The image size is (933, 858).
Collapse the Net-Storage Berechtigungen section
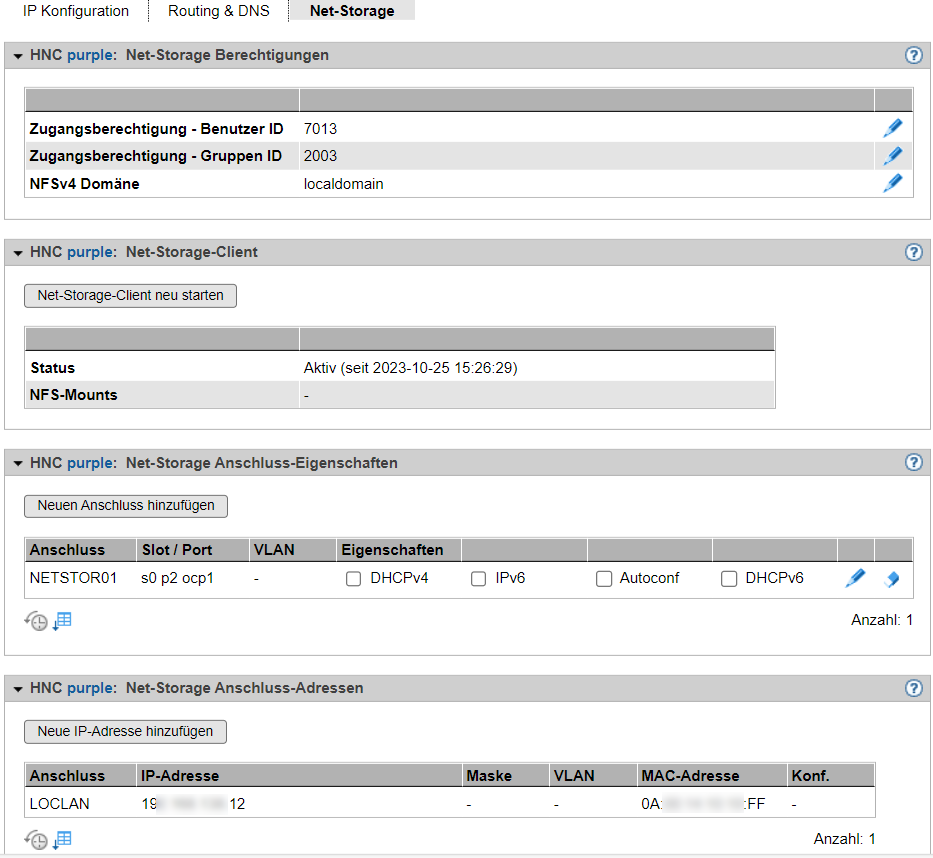click(18, 56)
